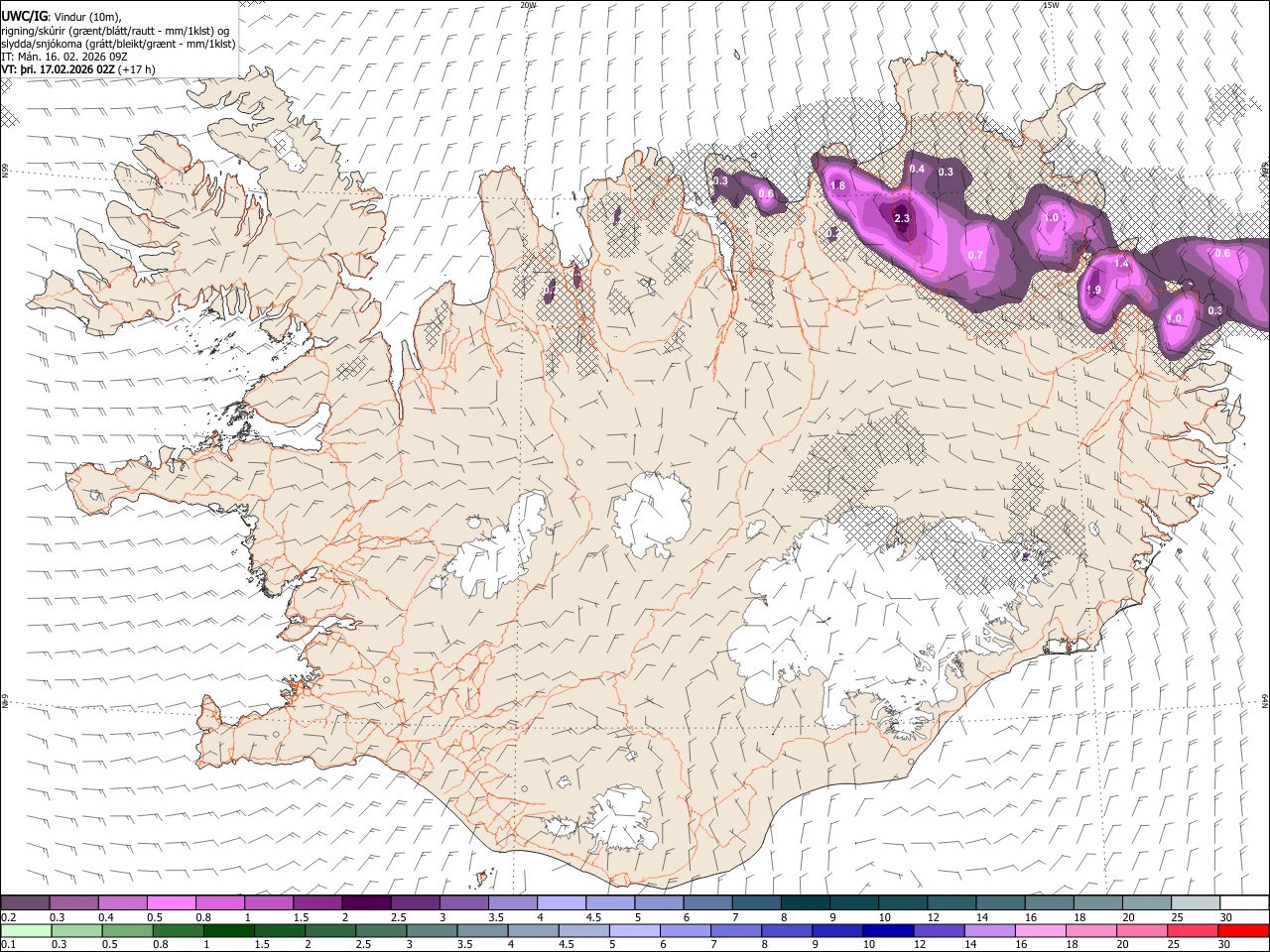Pick the darkest green 1–1.5 rain legend swatch
The height and width of the screenshot is (952, 1270).
(x=229, y=930)
